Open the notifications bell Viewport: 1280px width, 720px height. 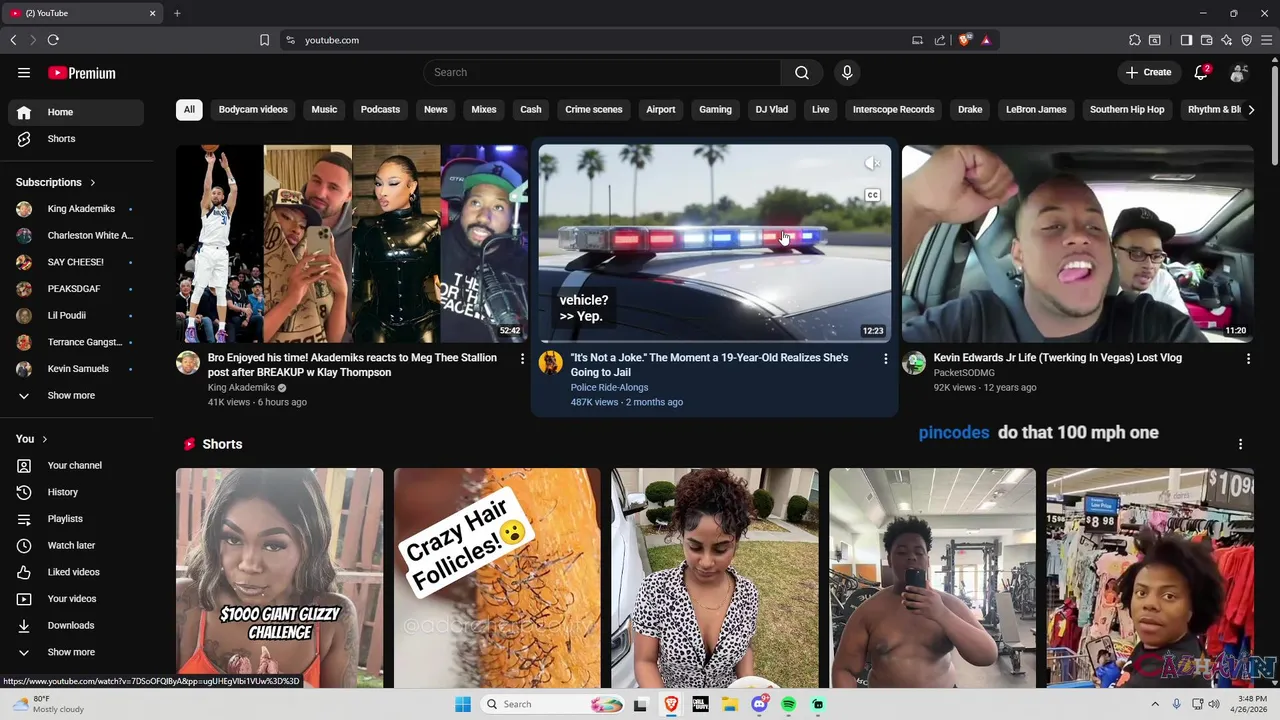point(1202,72)
